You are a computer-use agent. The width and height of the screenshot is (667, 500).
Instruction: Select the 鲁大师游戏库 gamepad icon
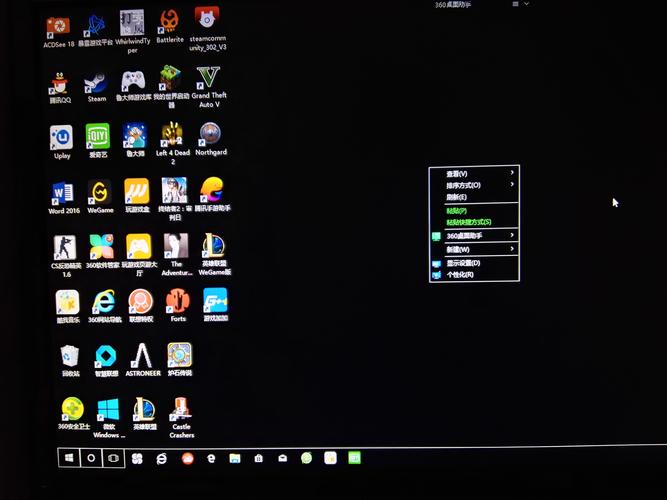click(133, 86)
